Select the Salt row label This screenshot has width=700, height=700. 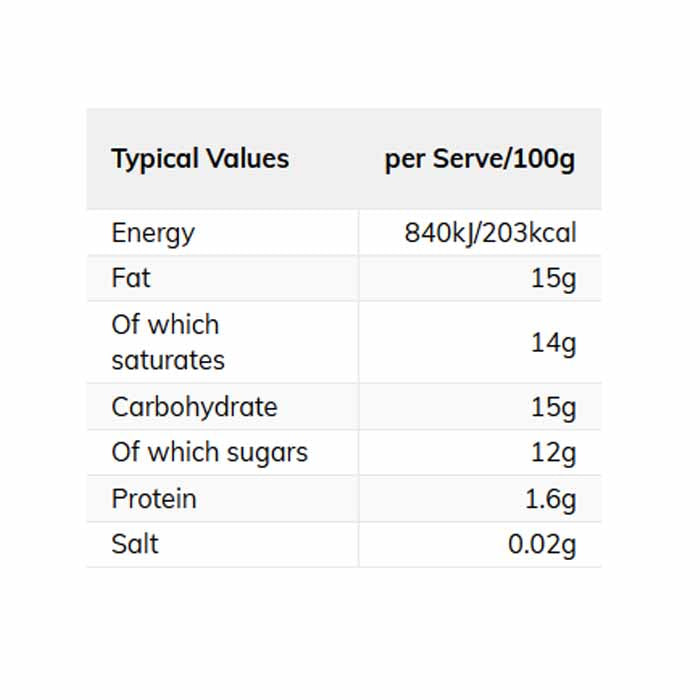pos(135,544)
